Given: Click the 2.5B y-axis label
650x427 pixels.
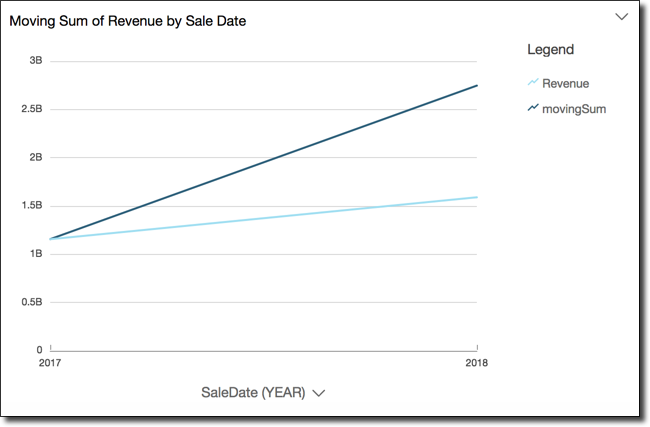Looking at the screenshot, I should 31,109.
